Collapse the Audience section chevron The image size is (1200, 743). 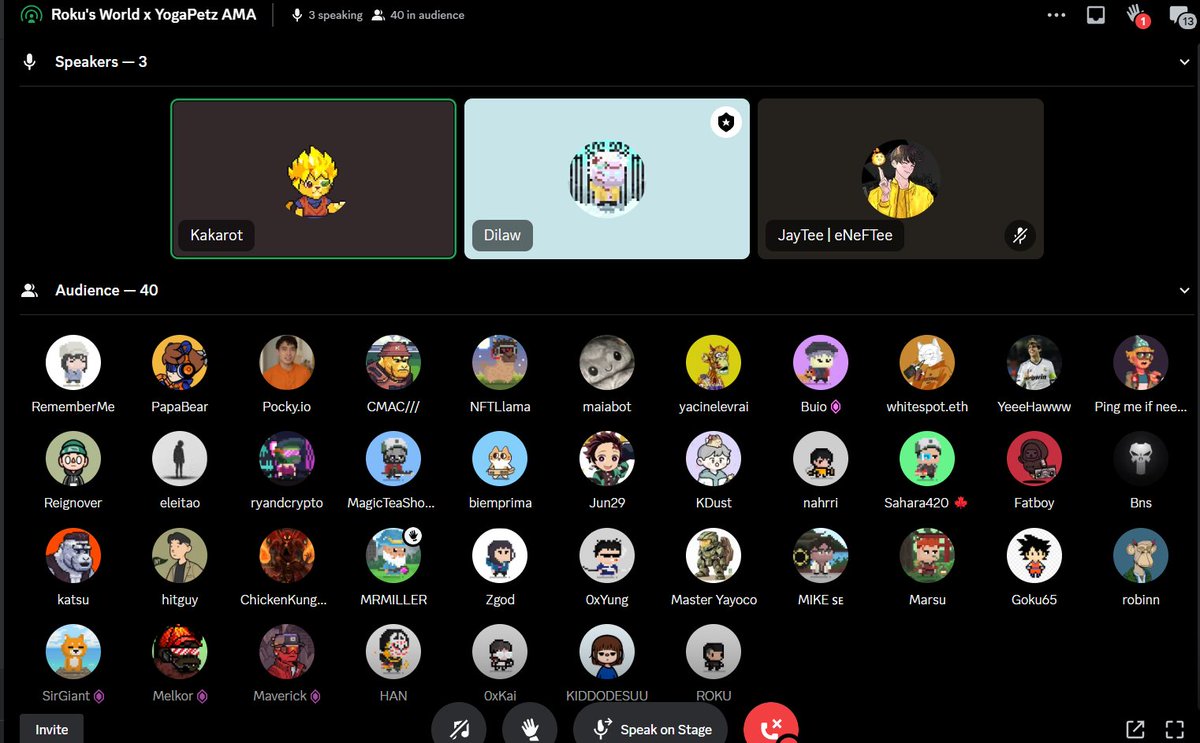[1185, 291]
